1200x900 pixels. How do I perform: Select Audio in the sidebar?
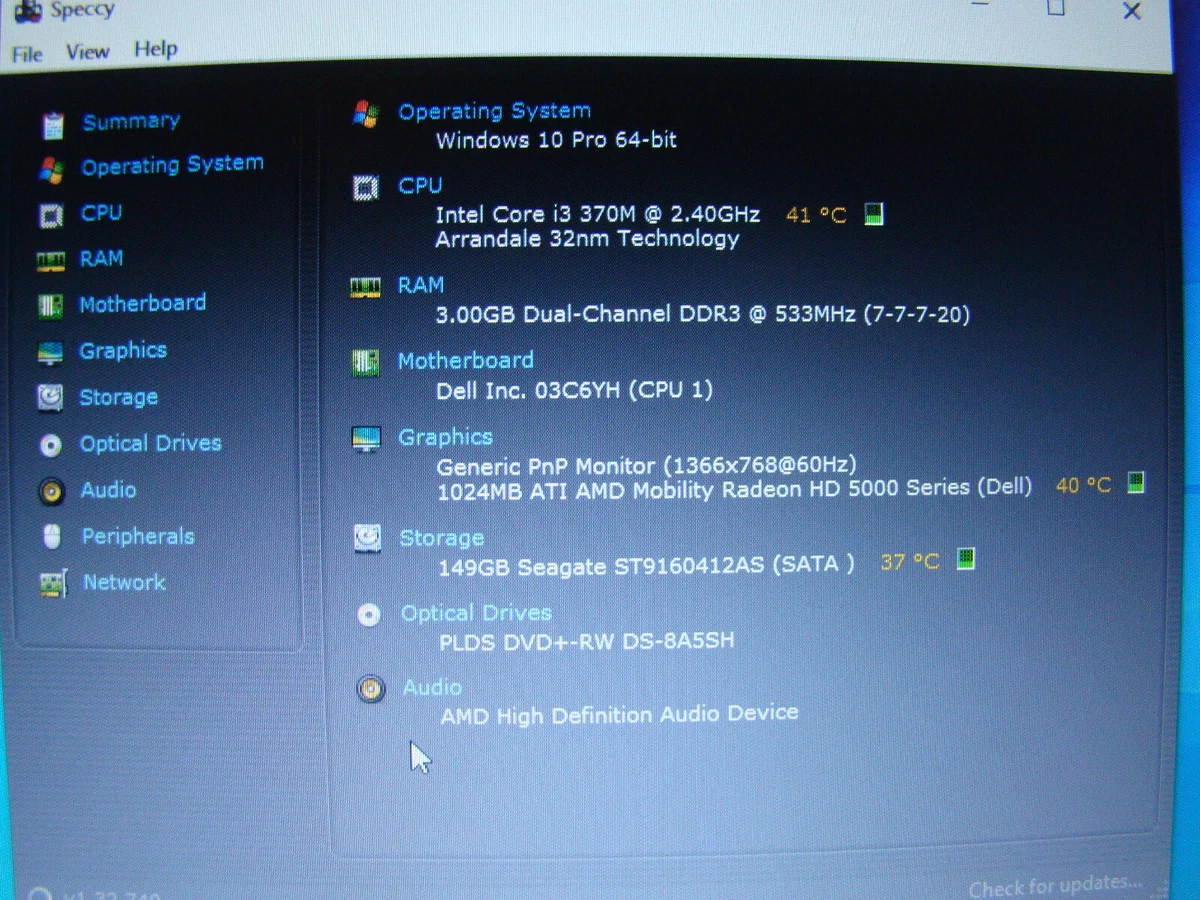pos(108,490)
